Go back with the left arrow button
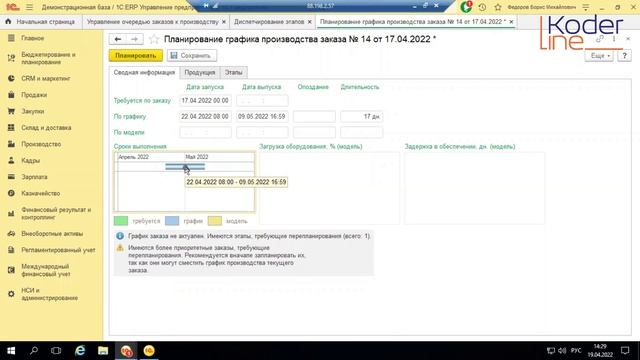The width and height of the screenshot is (640, 360). tap(118, 39)
